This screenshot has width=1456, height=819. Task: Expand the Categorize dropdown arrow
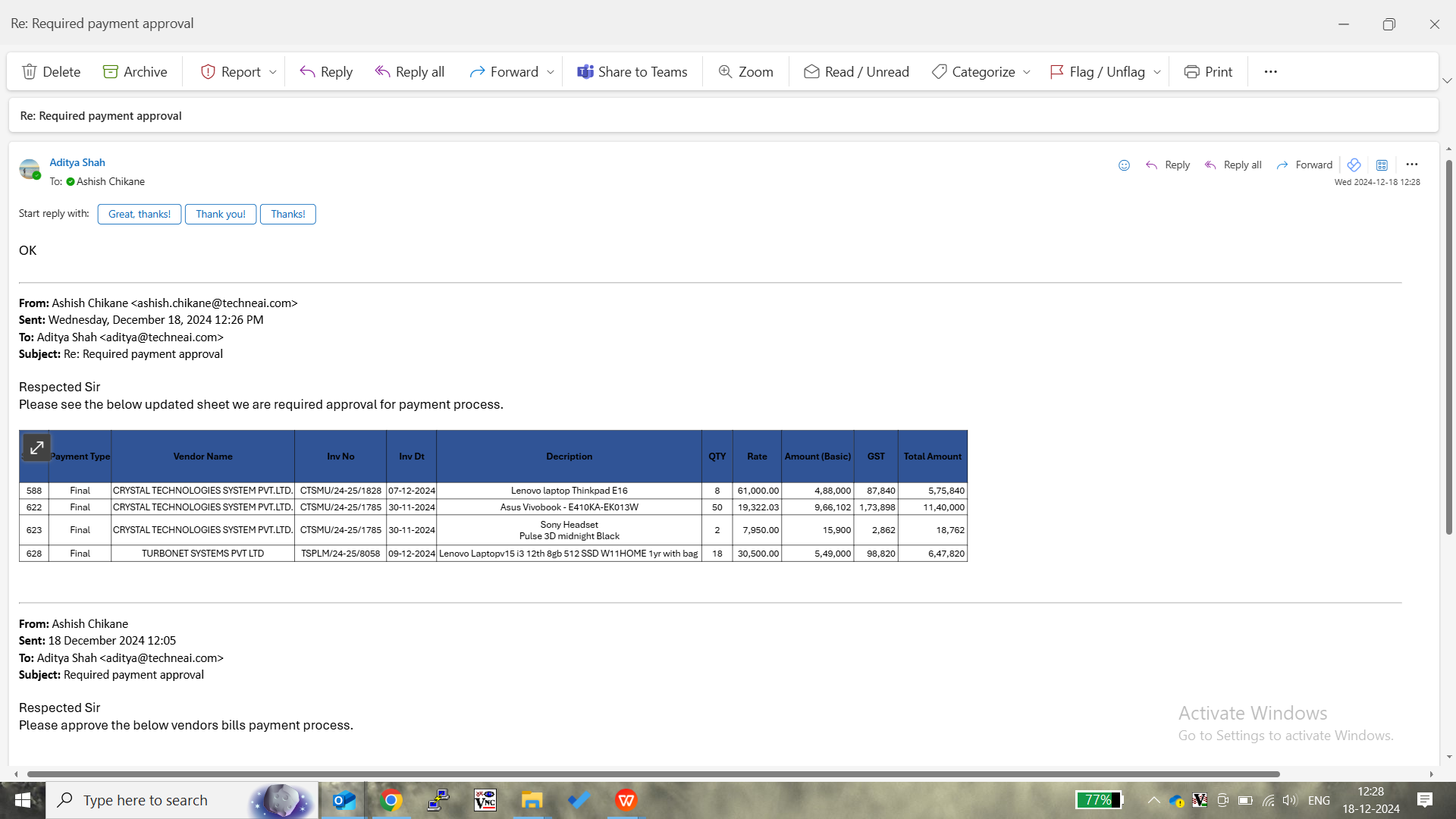[1027, 72]
